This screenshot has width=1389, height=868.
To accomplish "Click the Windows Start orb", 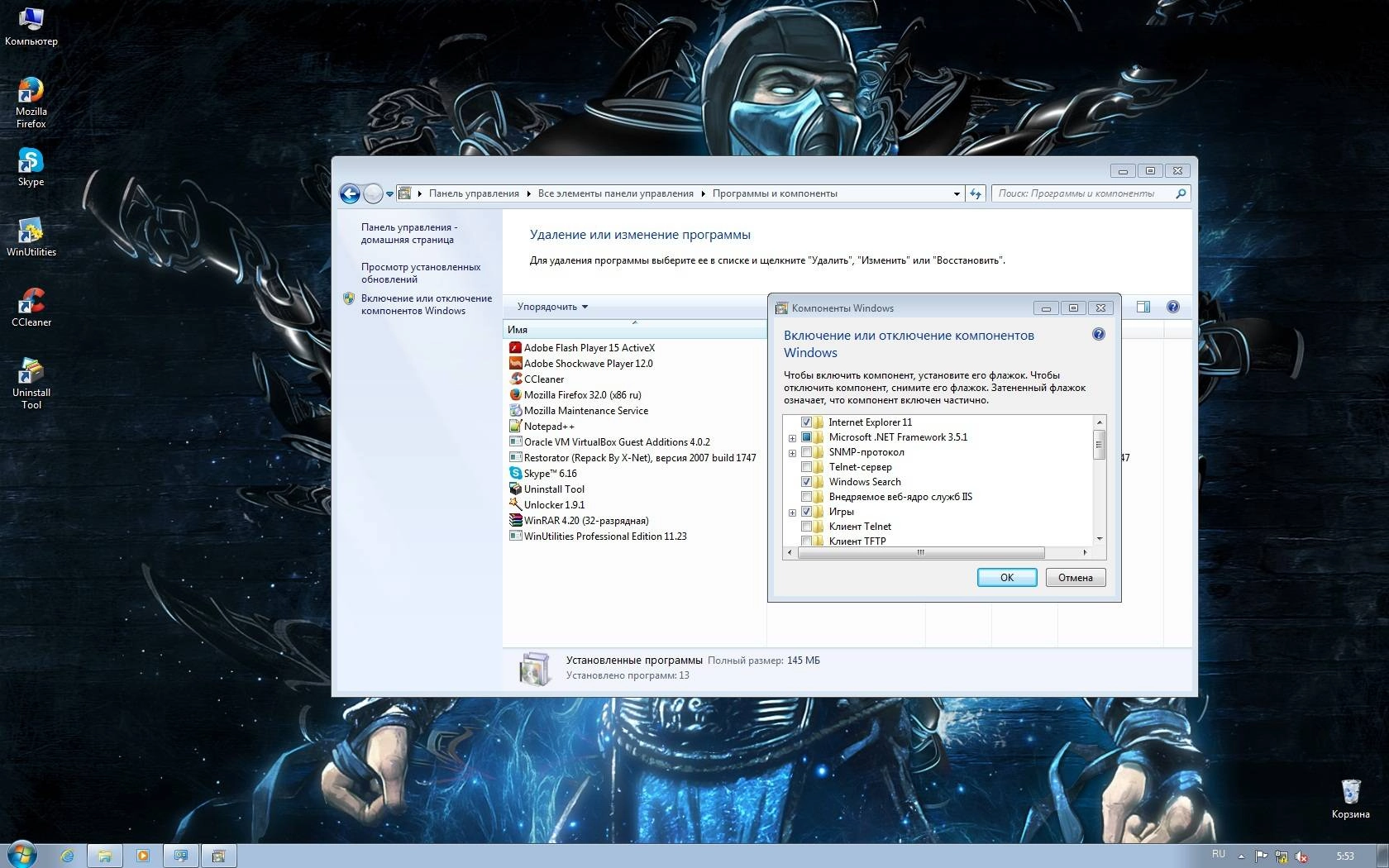I will tap(21, 855).
